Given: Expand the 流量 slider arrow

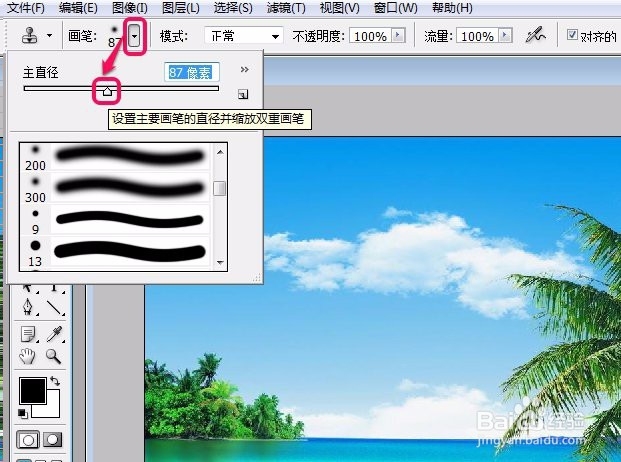Looking at the screenshot, I should 505,36.
